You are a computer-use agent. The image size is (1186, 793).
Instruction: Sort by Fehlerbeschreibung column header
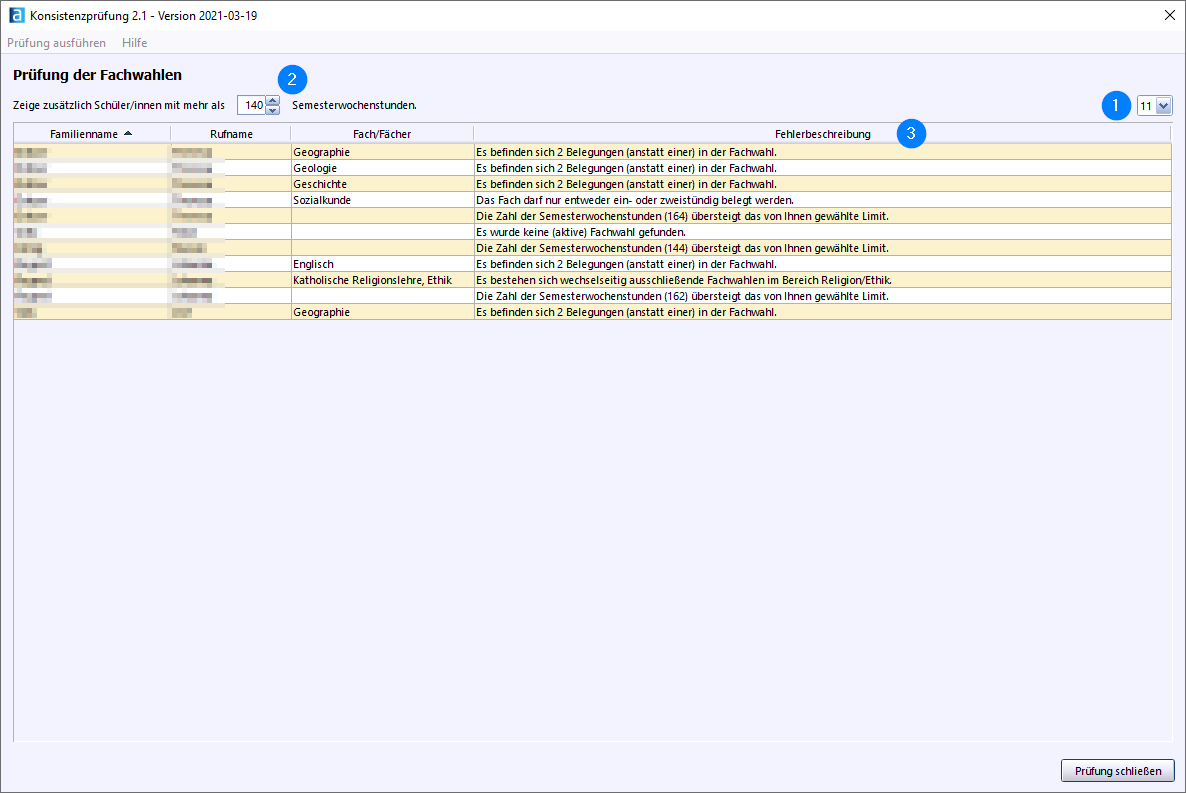[822, 134]
